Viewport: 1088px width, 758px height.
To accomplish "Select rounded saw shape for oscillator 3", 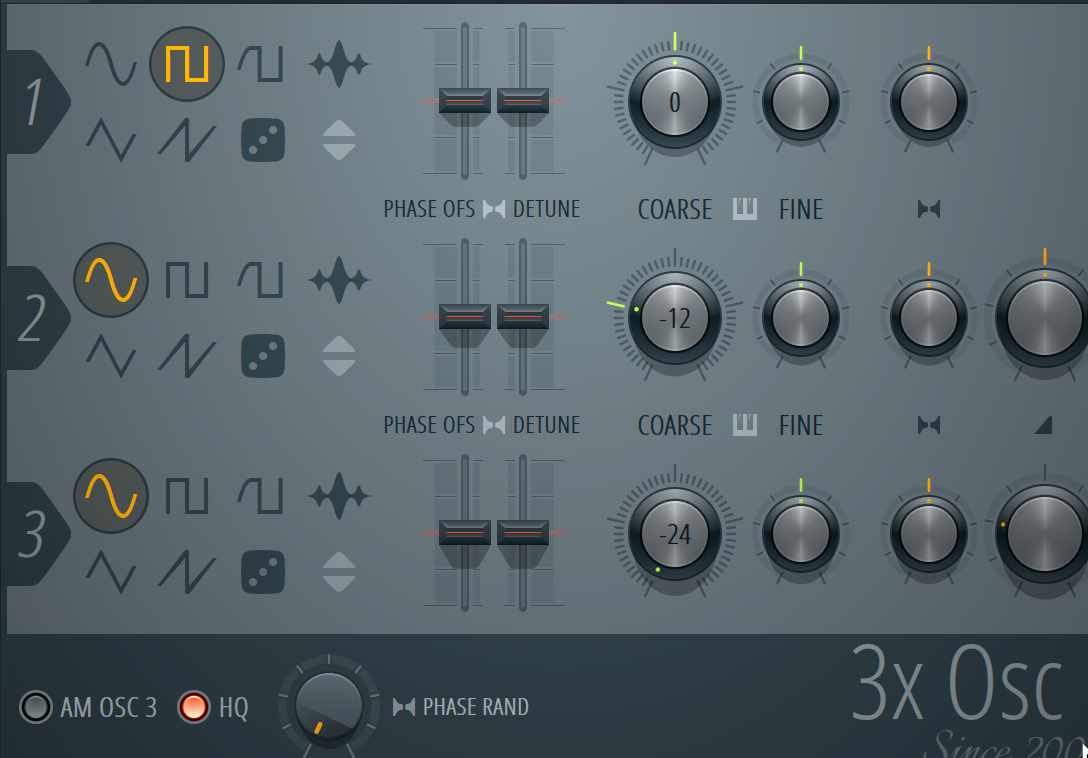I will (260, 496).
